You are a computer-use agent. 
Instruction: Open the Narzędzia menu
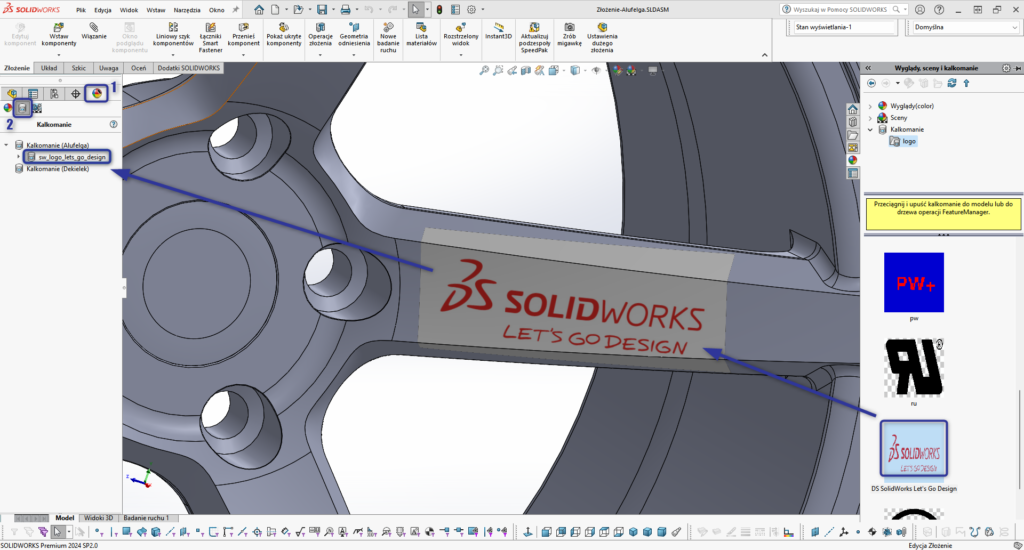tap(186, 9)
